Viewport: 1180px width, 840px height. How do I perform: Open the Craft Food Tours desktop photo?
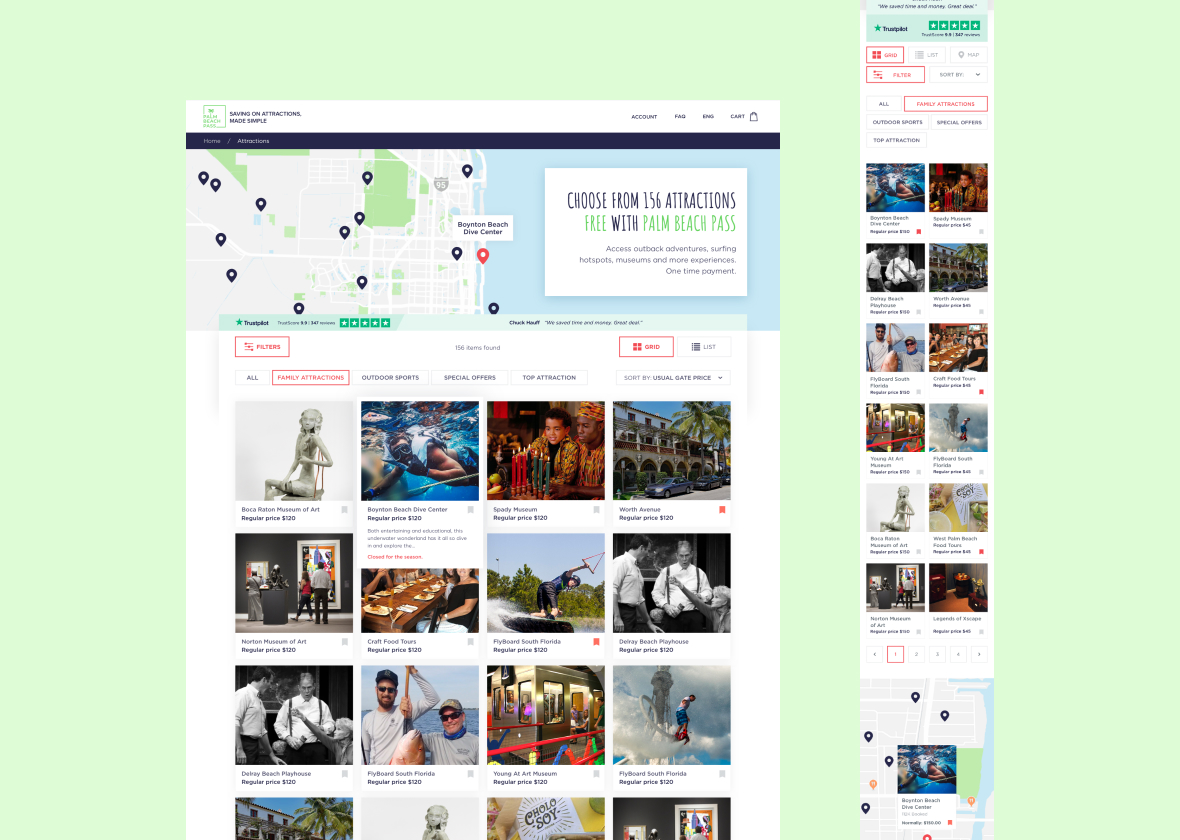pyautogui.click(x=420, y=601)
